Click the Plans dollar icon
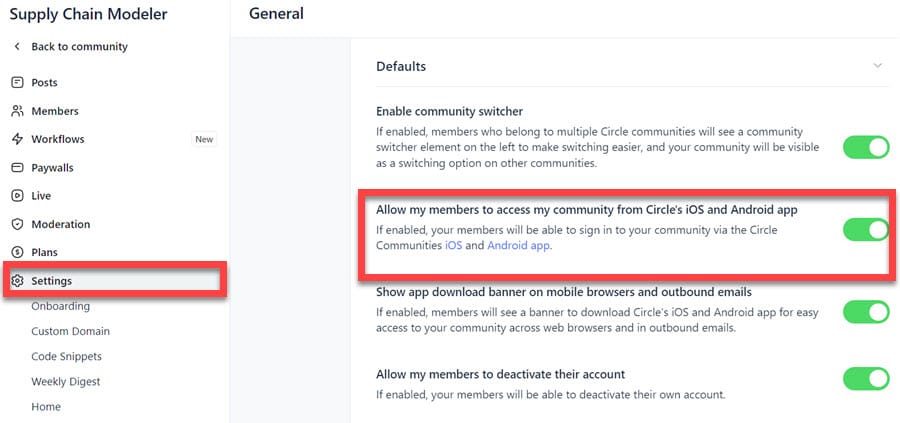This screenshot has width=900, height=423. tap(17, 252)
